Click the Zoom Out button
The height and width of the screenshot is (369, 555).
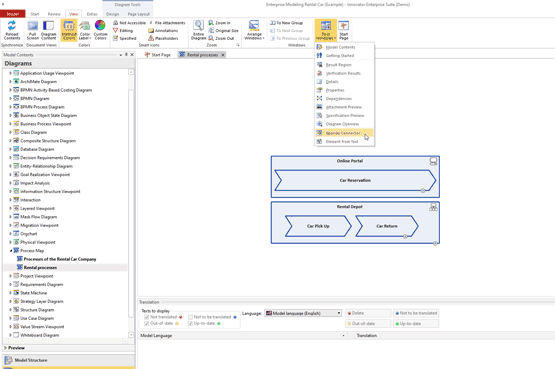click(x=221, y=38)
